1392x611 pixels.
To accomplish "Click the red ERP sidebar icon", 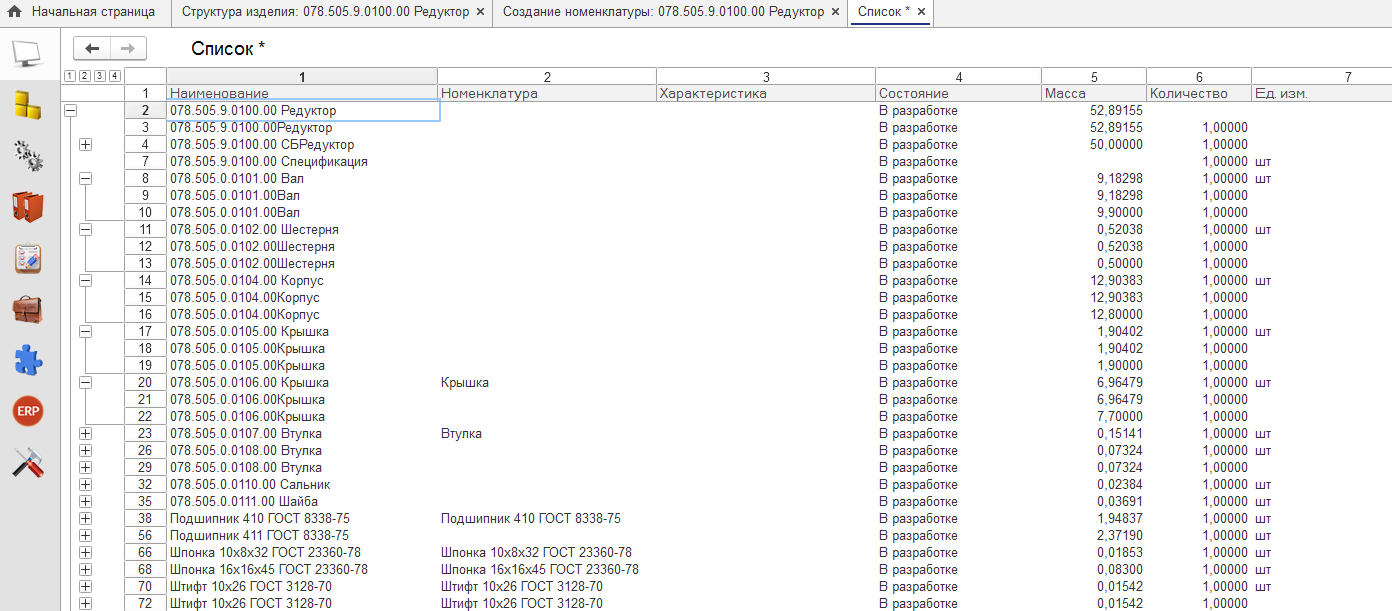I will (28, 411).
